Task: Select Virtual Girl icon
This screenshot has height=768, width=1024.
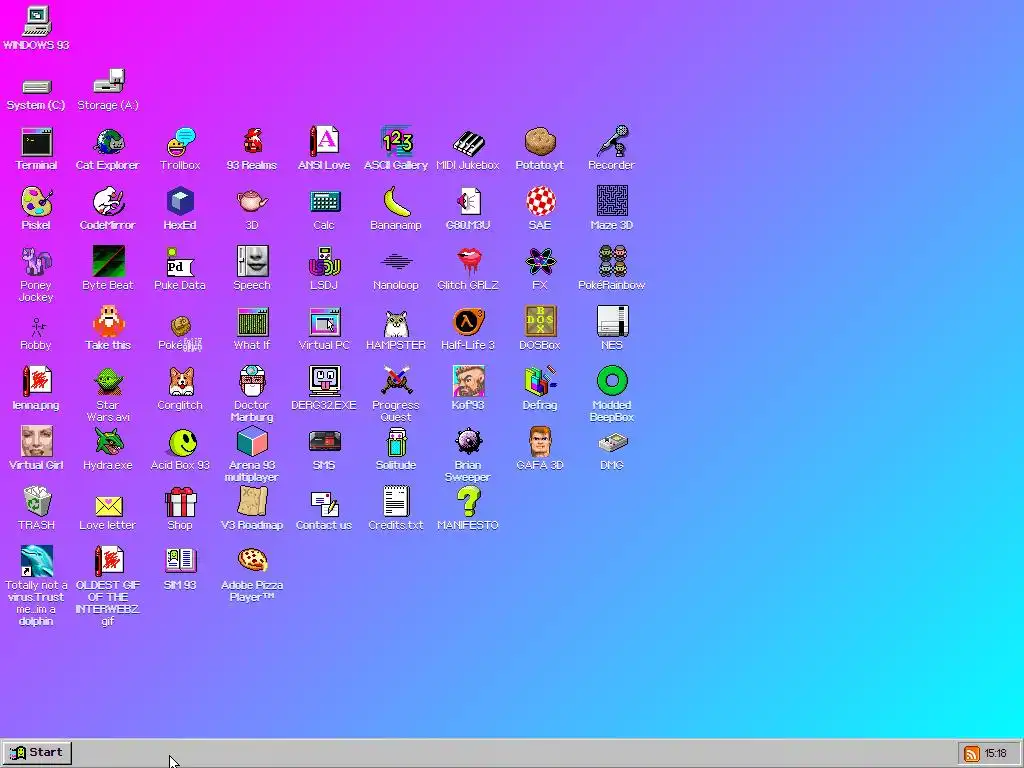Action: [x=37, y=441]
